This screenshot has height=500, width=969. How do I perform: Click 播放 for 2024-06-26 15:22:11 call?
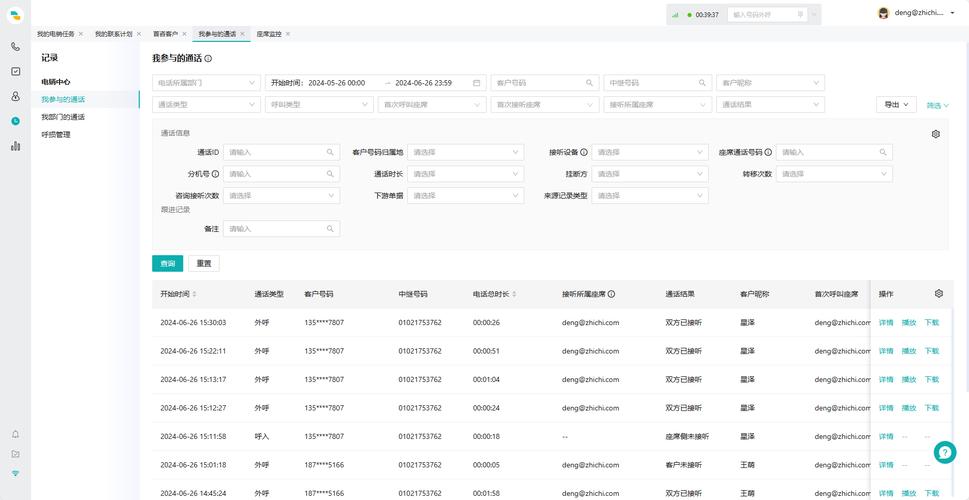(x=908, y=351)
